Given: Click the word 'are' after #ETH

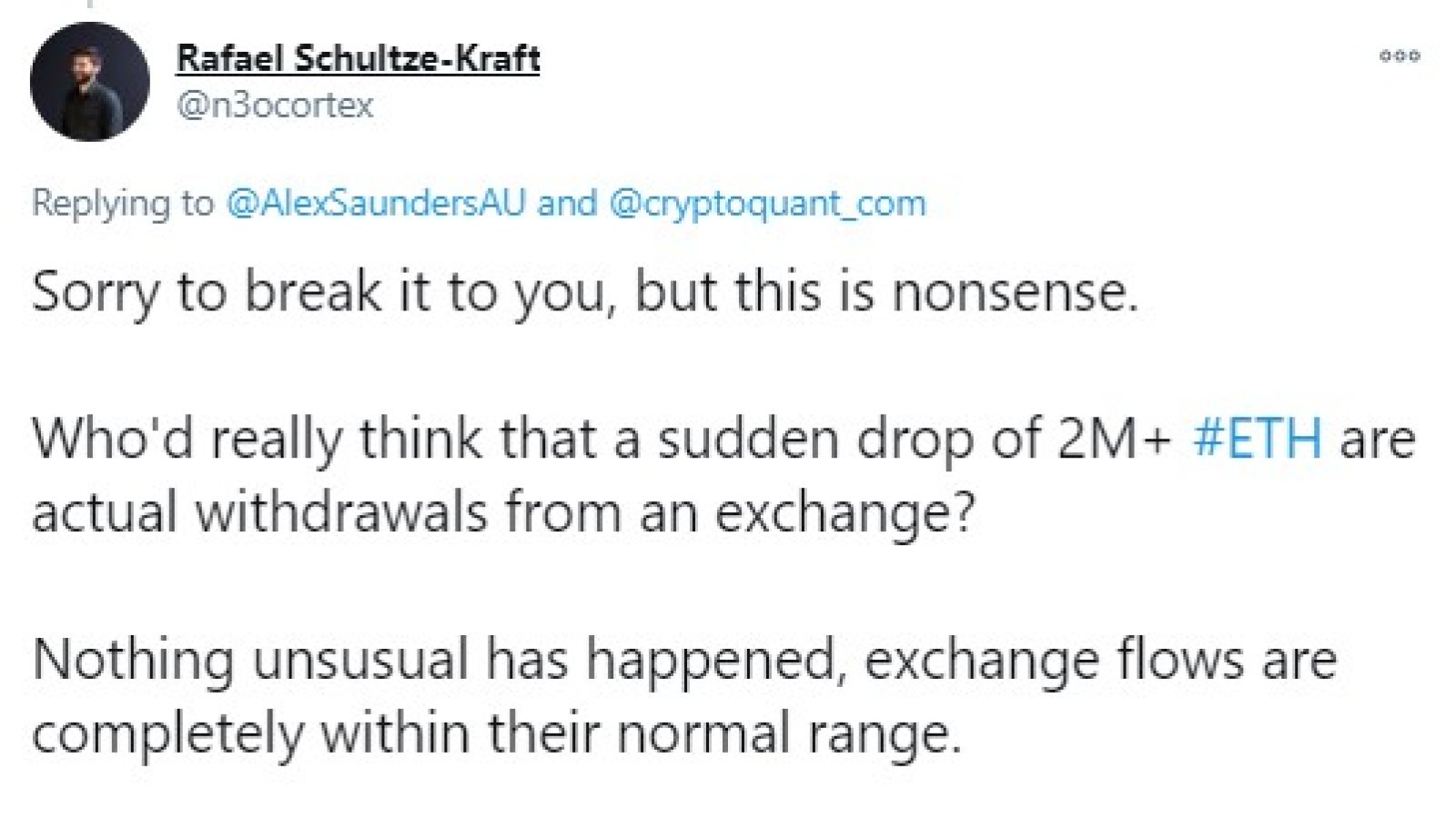Looking at the screenshot, I should coord(1377,440).
